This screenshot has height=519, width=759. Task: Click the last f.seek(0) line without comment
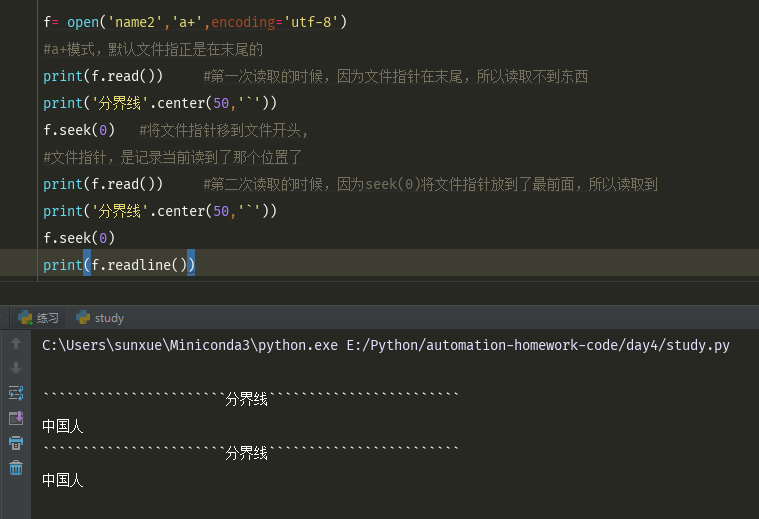point(79,238)
